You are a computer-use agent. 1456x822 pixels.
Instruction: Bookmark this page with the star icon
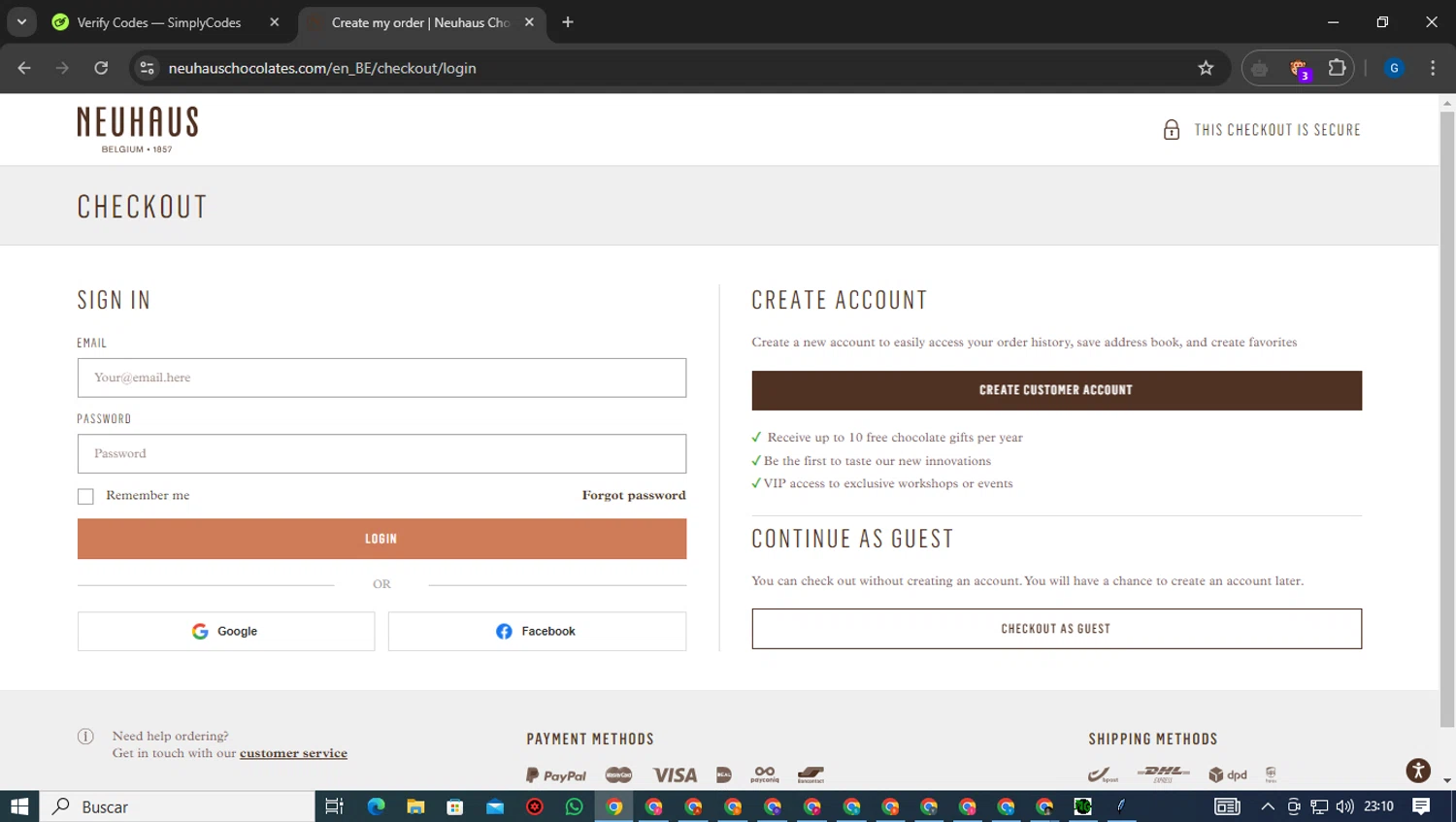pos(1206,68)
